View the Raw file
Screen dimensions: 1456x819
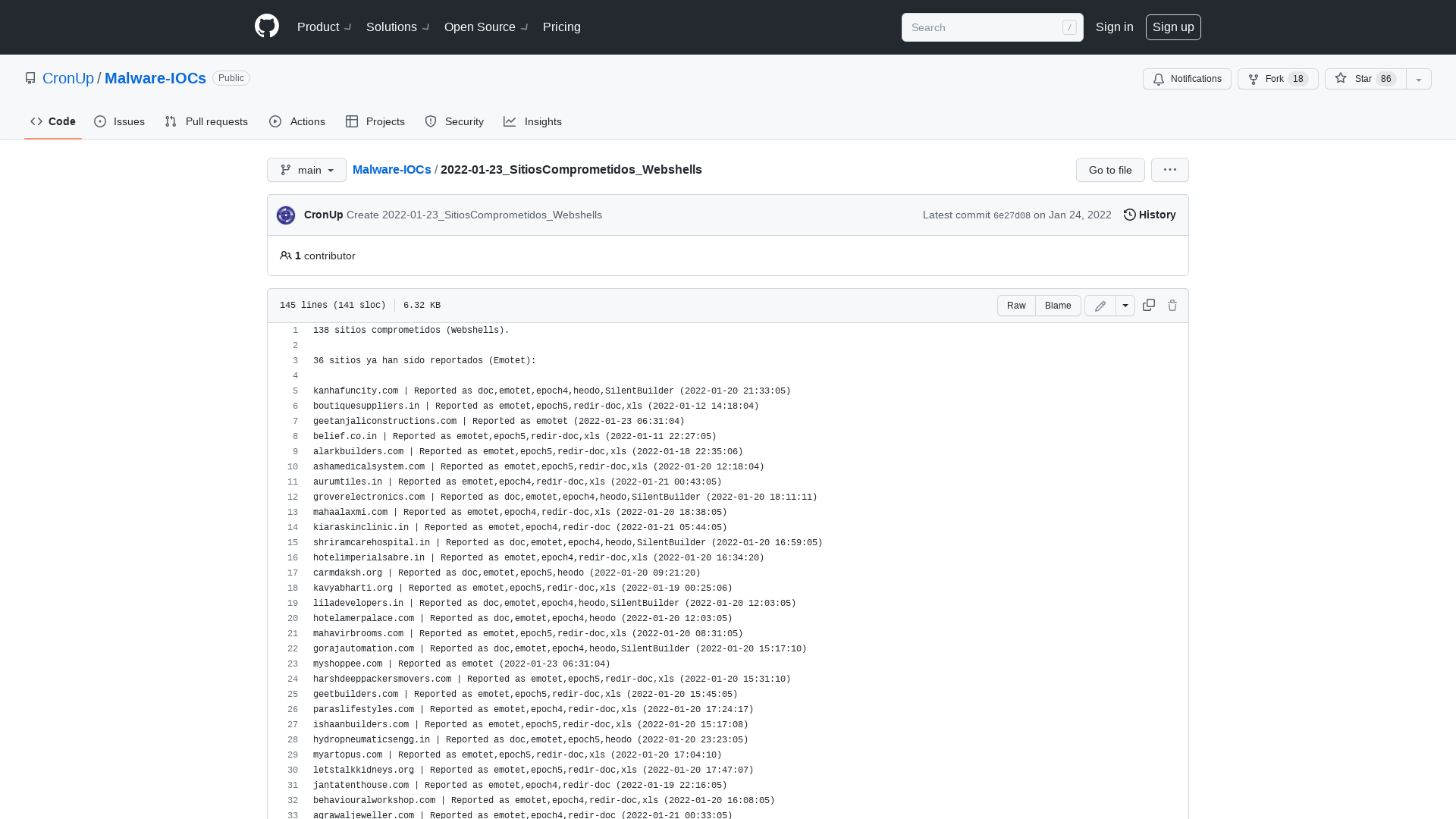1016,306
